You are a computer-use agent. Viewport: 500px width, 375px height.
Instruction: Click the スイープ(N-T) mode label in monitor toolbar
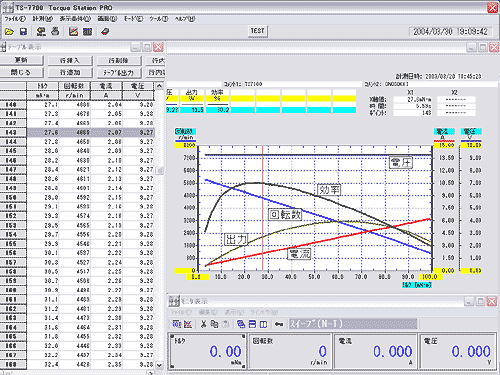(x=353, y=324)
